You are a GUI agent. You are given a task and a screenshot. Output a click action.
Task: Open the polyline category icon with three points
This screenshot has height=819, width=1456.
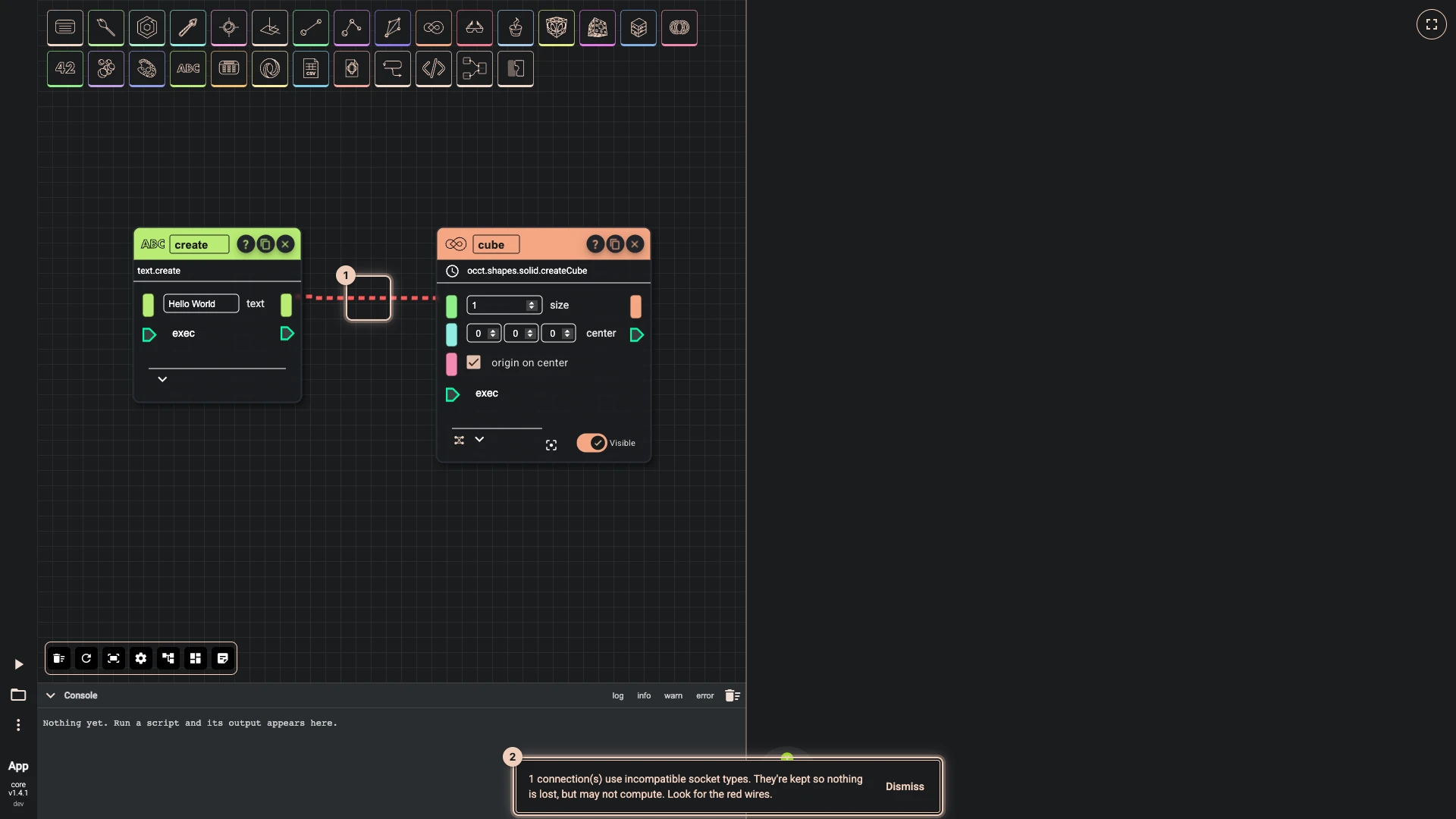(x=352, y=28)
